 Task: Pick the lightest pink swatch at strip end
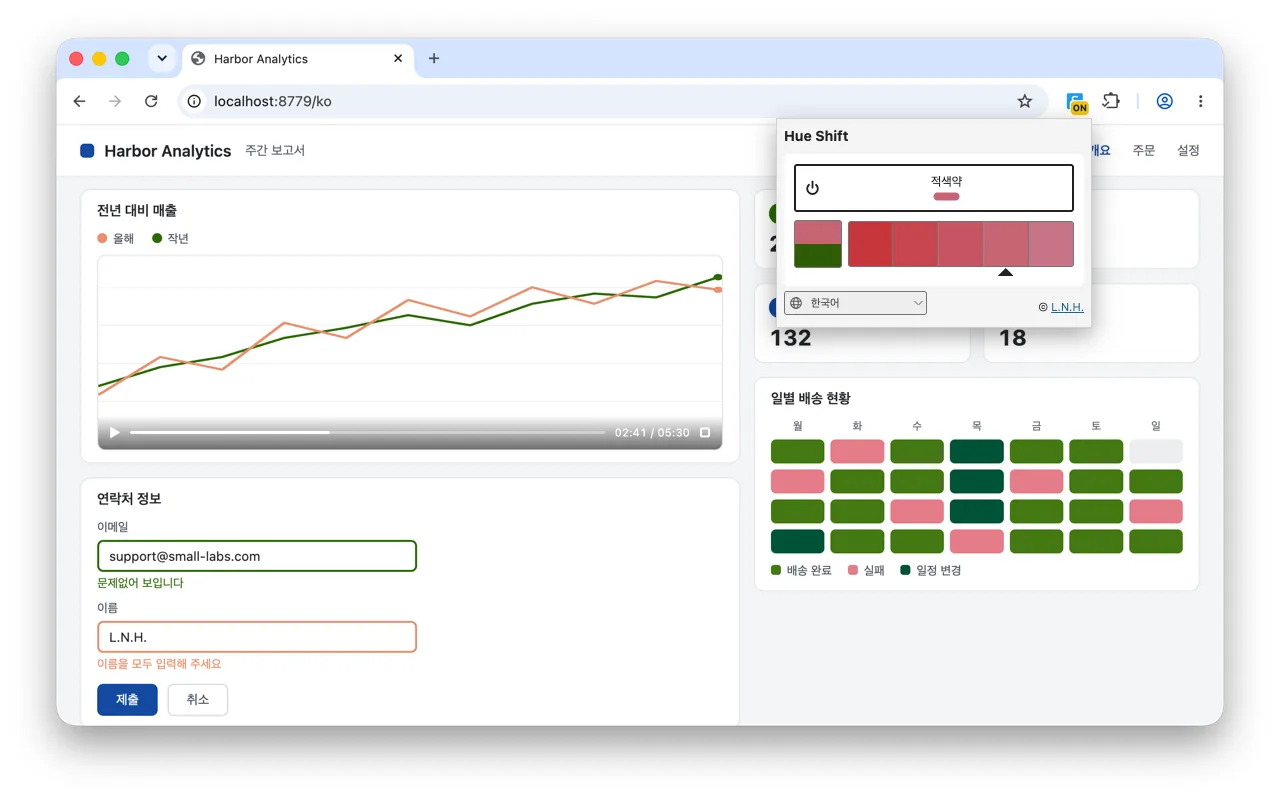(1051, 244)
